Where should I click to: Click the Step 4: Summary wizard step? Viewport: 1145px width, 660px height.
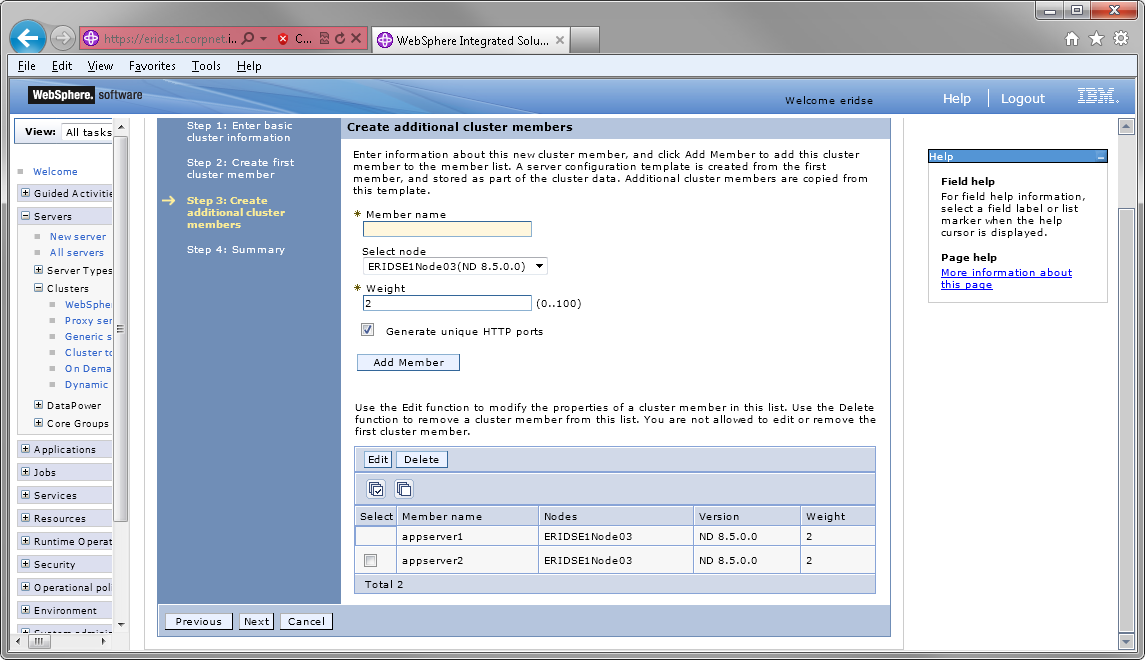tap(235, 250)
